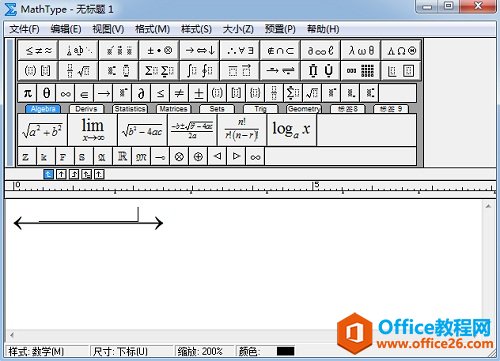
Task: Open the 格式(M) menu
Action: click(x=152, y=29)
